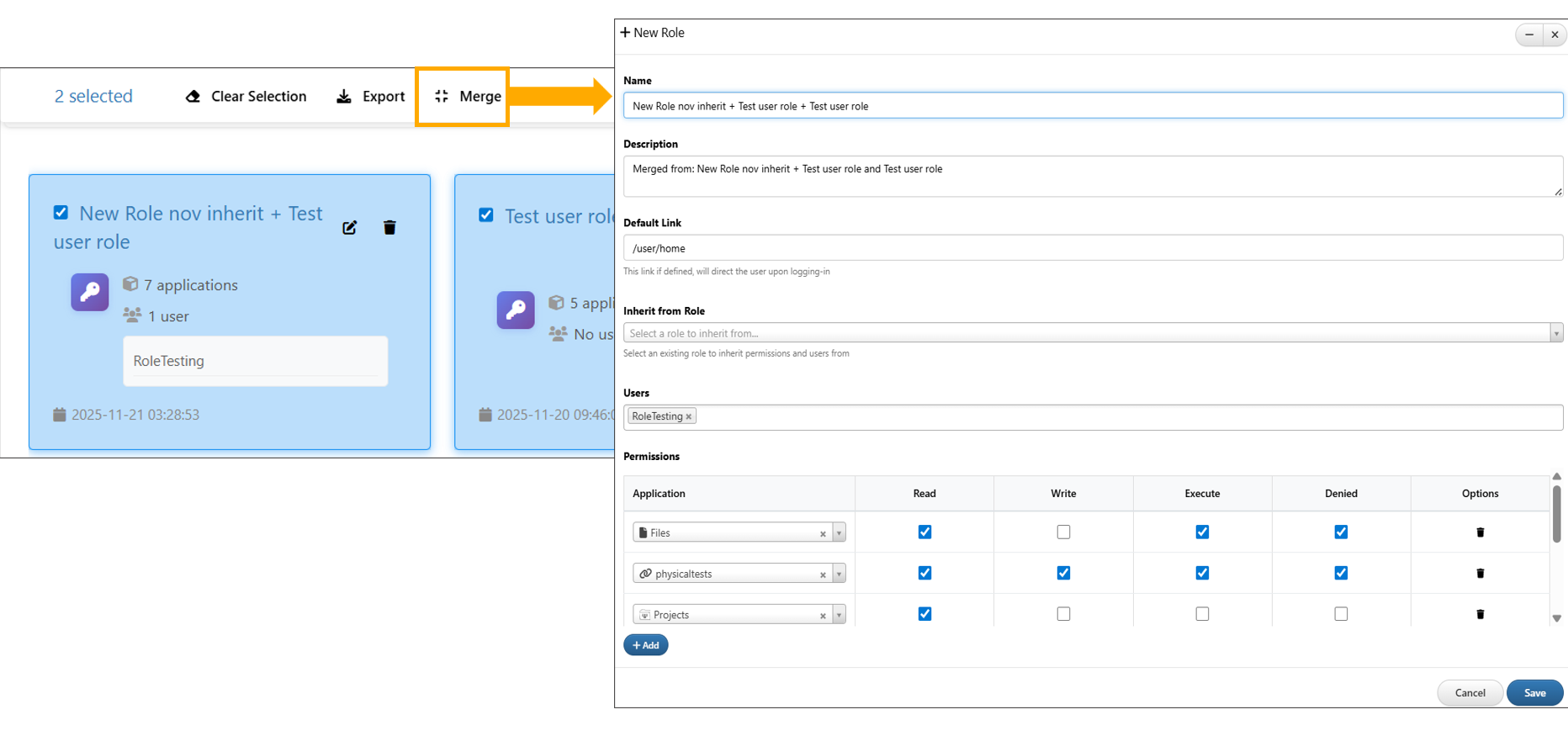This screenshot has height=736, width=1568.
Task: Delete the Projects permission row
Action: pos(1480,615)
